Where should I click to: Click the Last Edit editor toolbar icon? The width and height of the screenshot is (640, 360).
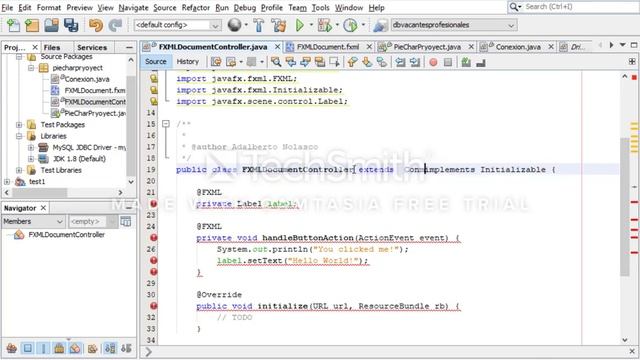(216, 62)
